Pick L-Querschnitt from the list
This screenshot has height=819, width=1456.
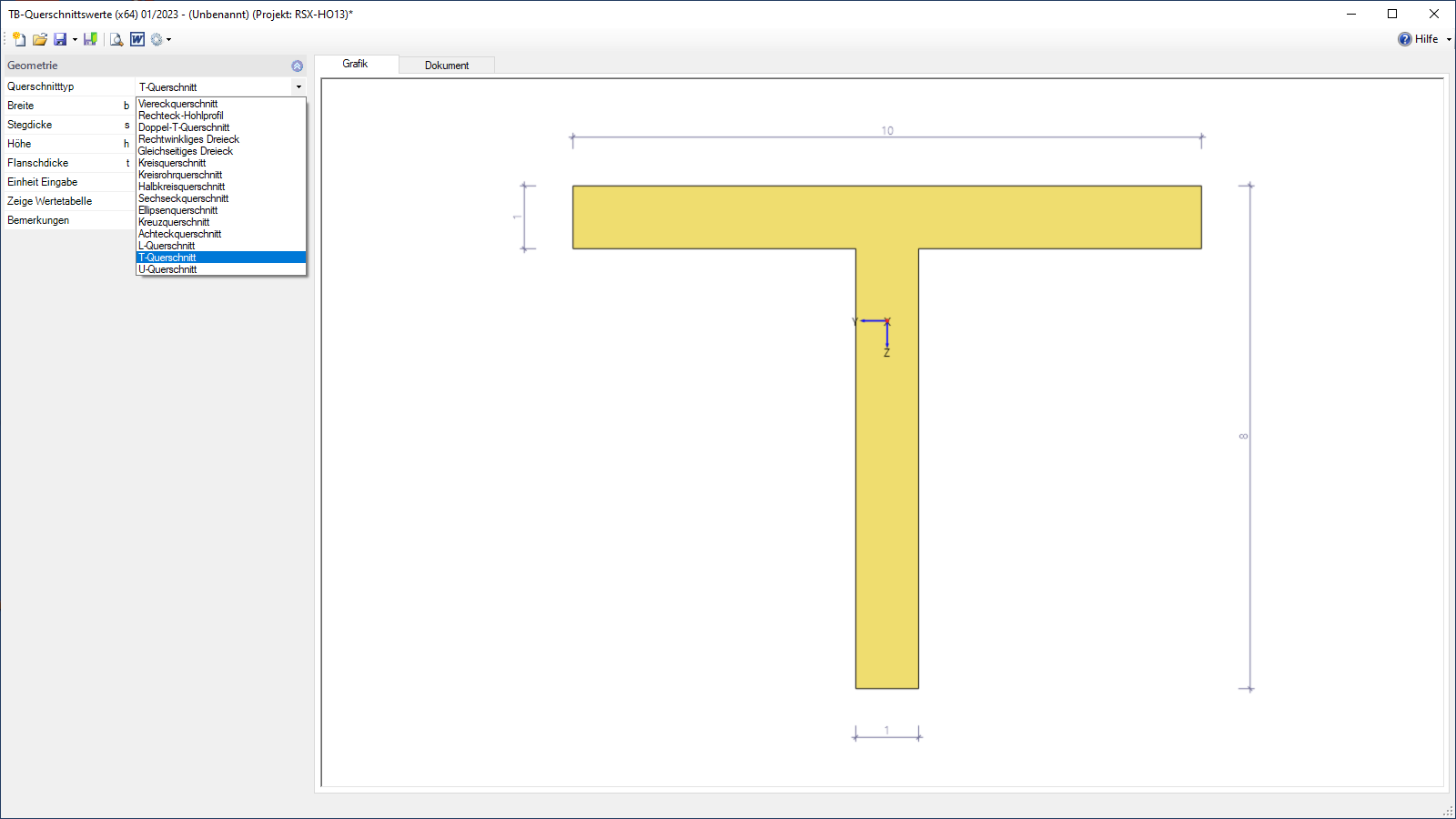pyautogui.click(x=220, y=246)
